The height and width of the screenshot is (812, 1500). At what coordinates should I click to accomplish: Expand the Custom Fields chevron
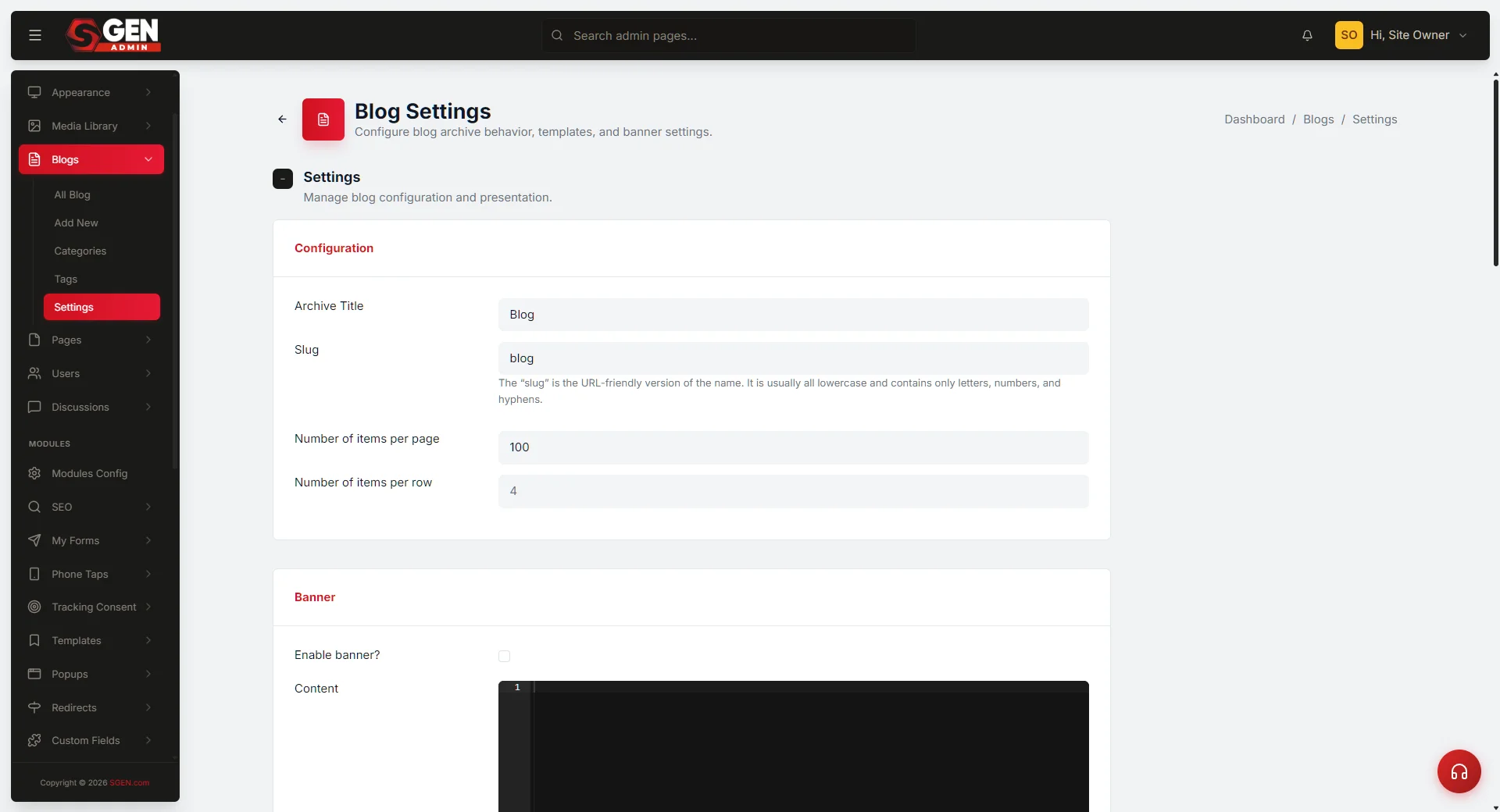pyautogui.click(x=148, y=740)
